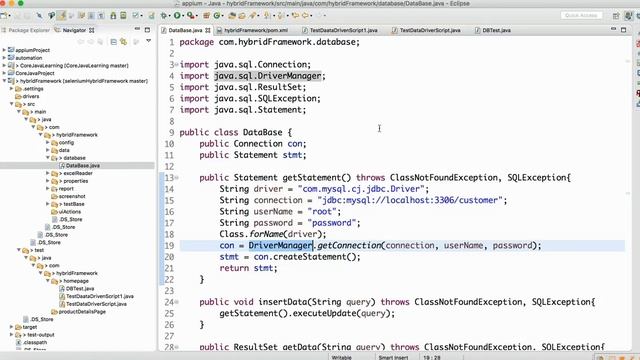Click Next Annotation arrow icon
Image resolution: width=640 pixels, height=360 pixels.
tap(267, 16)
